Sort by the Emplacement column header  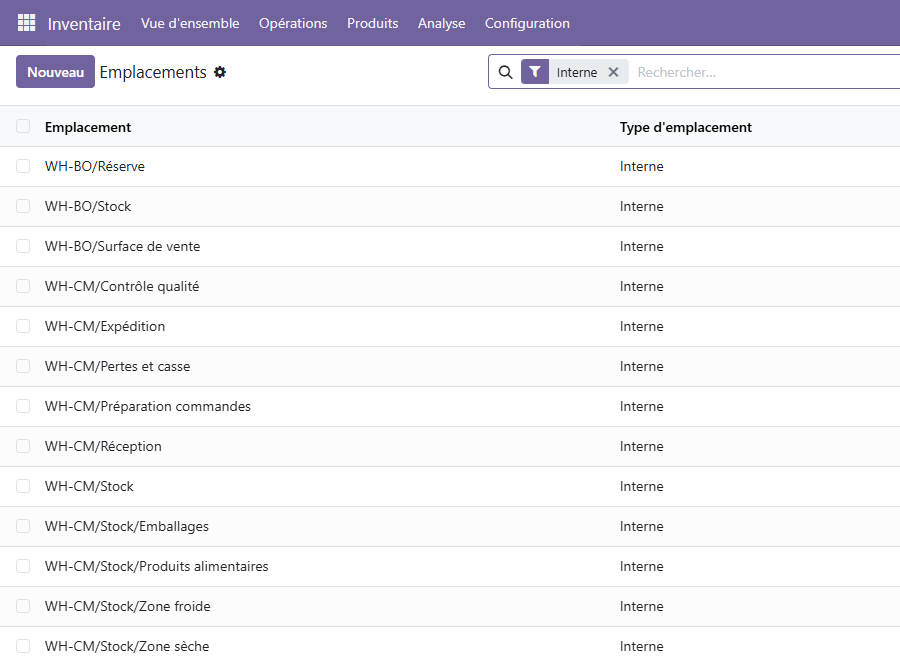[x=88, y=127]
